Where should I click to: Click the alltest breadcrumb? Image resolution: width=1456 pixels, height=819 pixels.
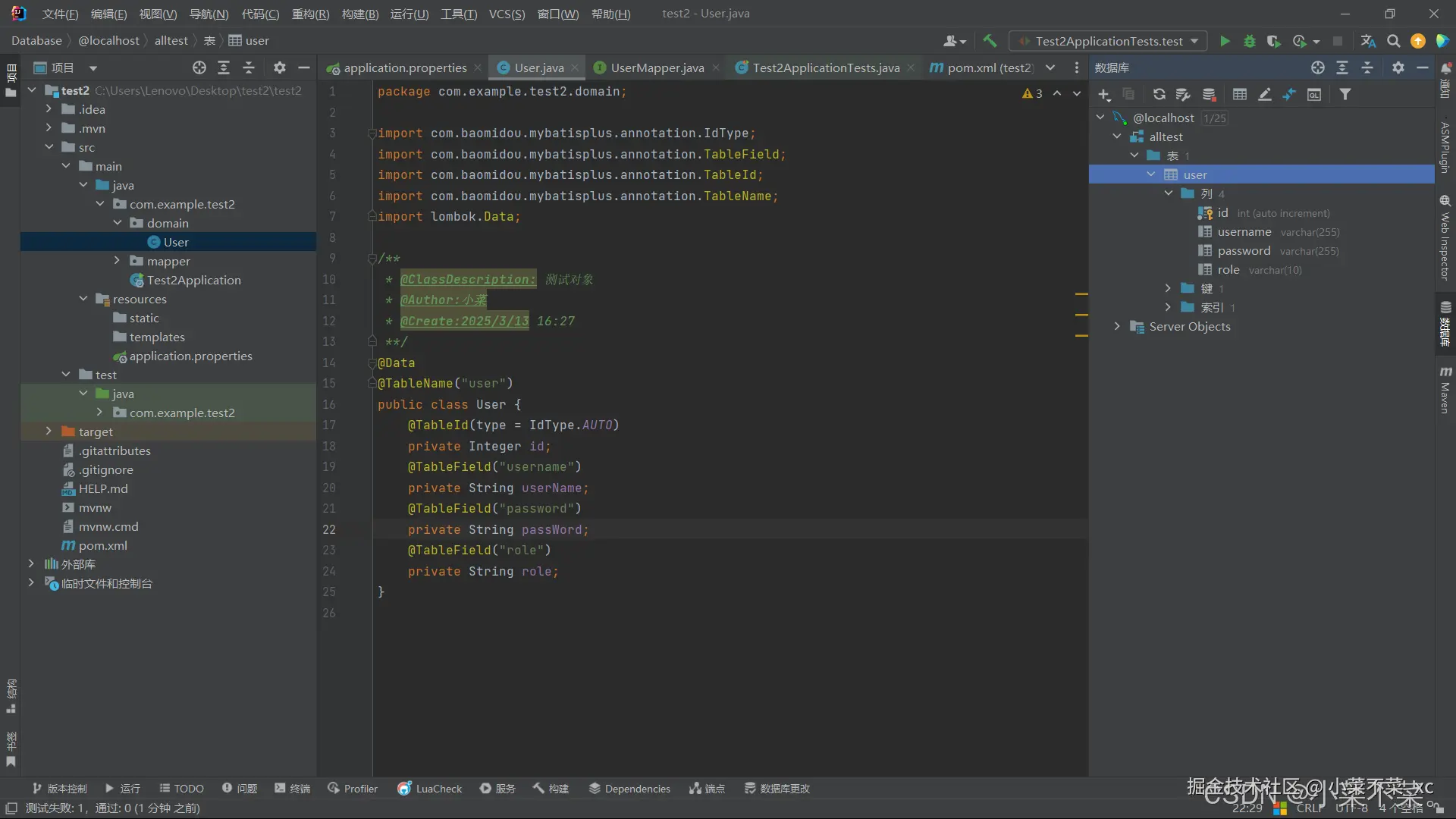click(171, 40)
